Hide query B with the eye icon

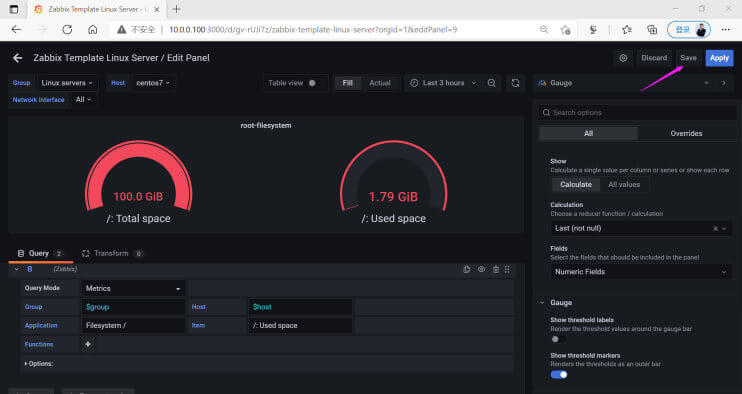coord(481,269)
